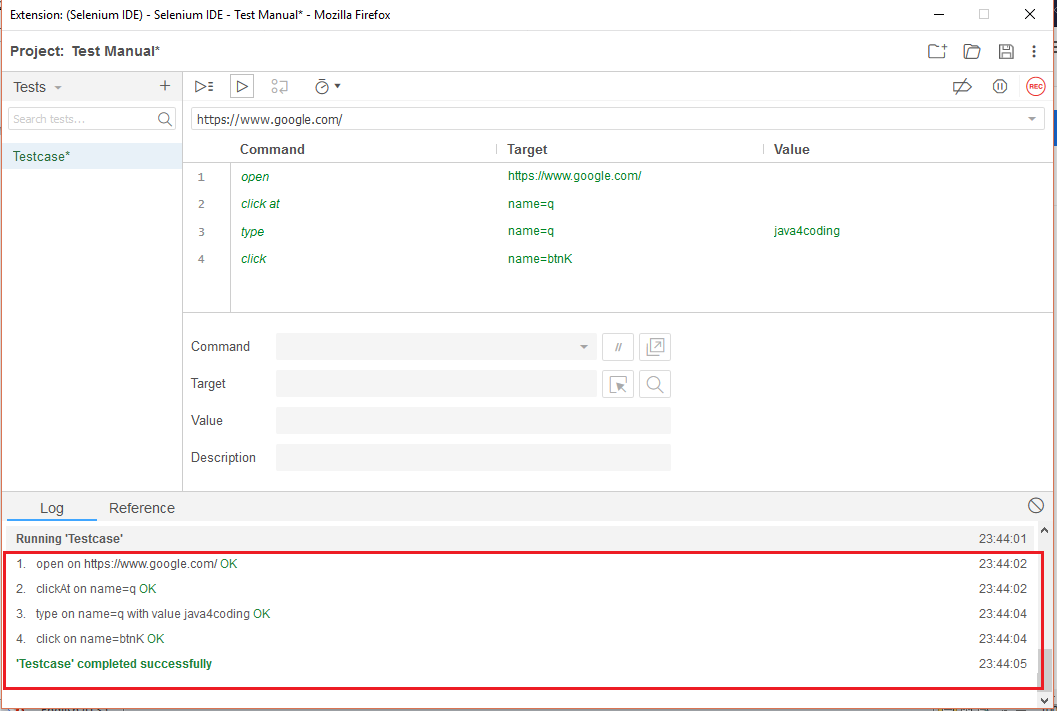
Task: Click the Description input field
Action: click(473, 458)
